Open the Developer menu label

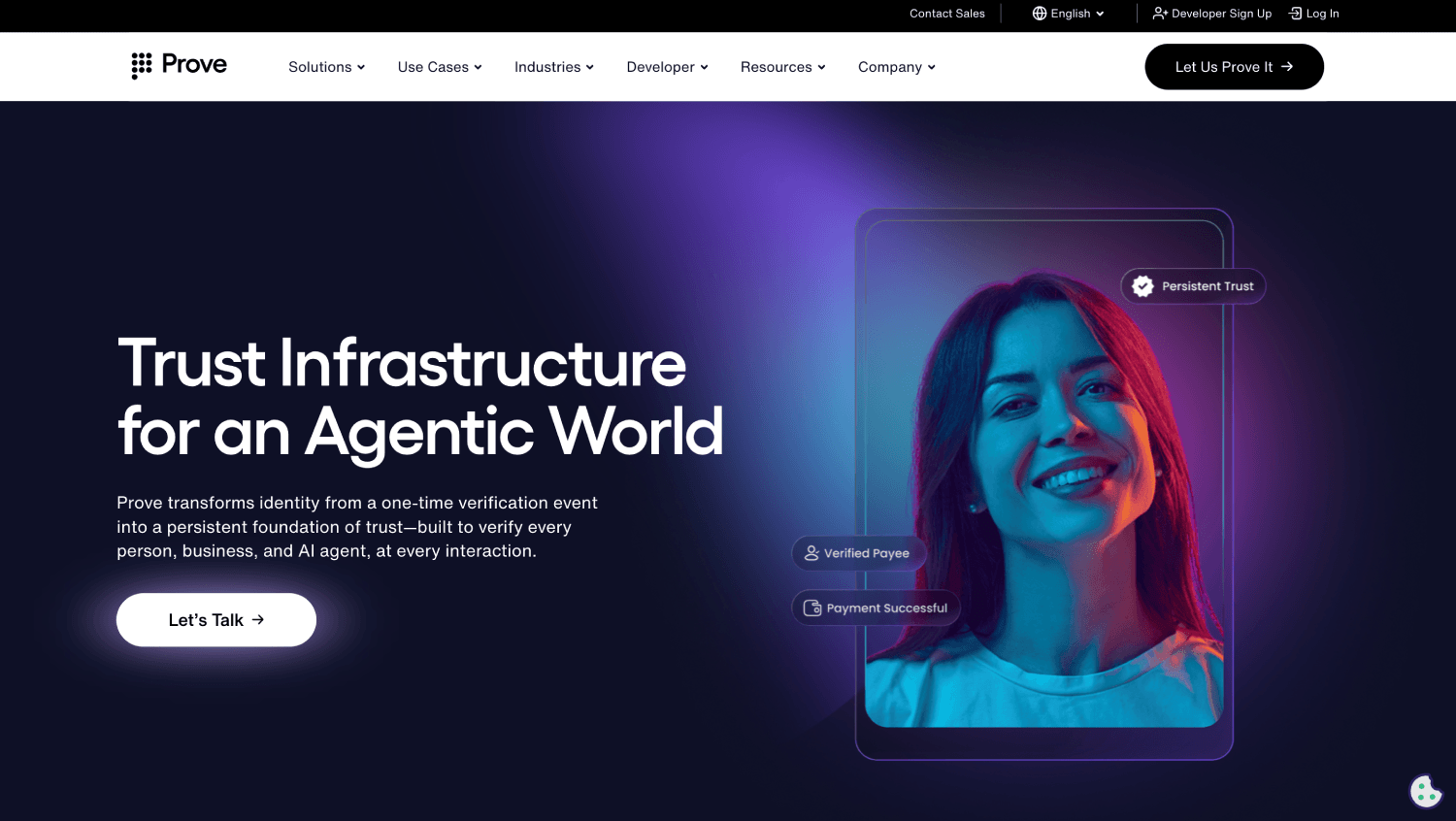pos(660,67)
